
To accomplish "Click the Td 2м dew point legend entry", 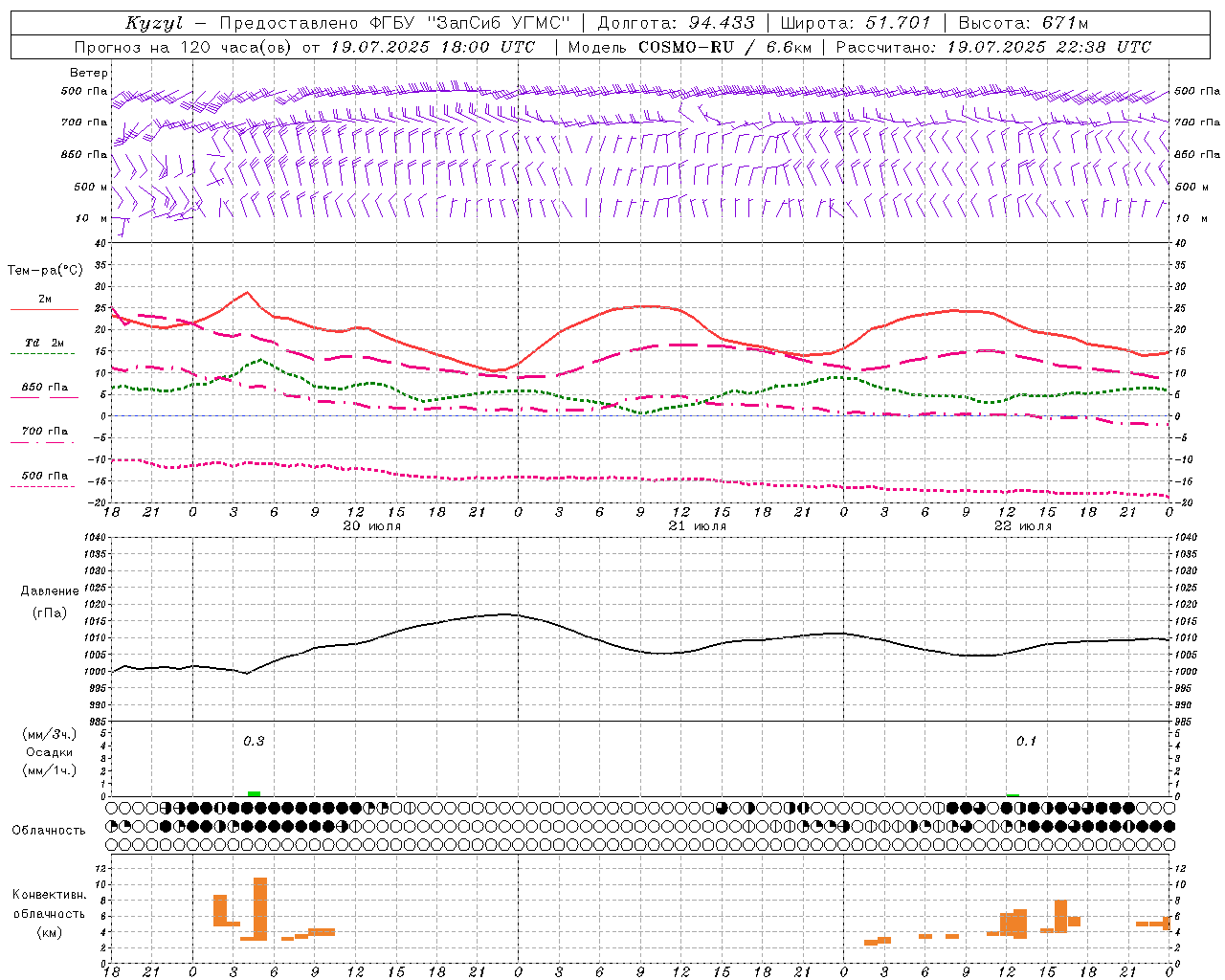I will (45, 343).
